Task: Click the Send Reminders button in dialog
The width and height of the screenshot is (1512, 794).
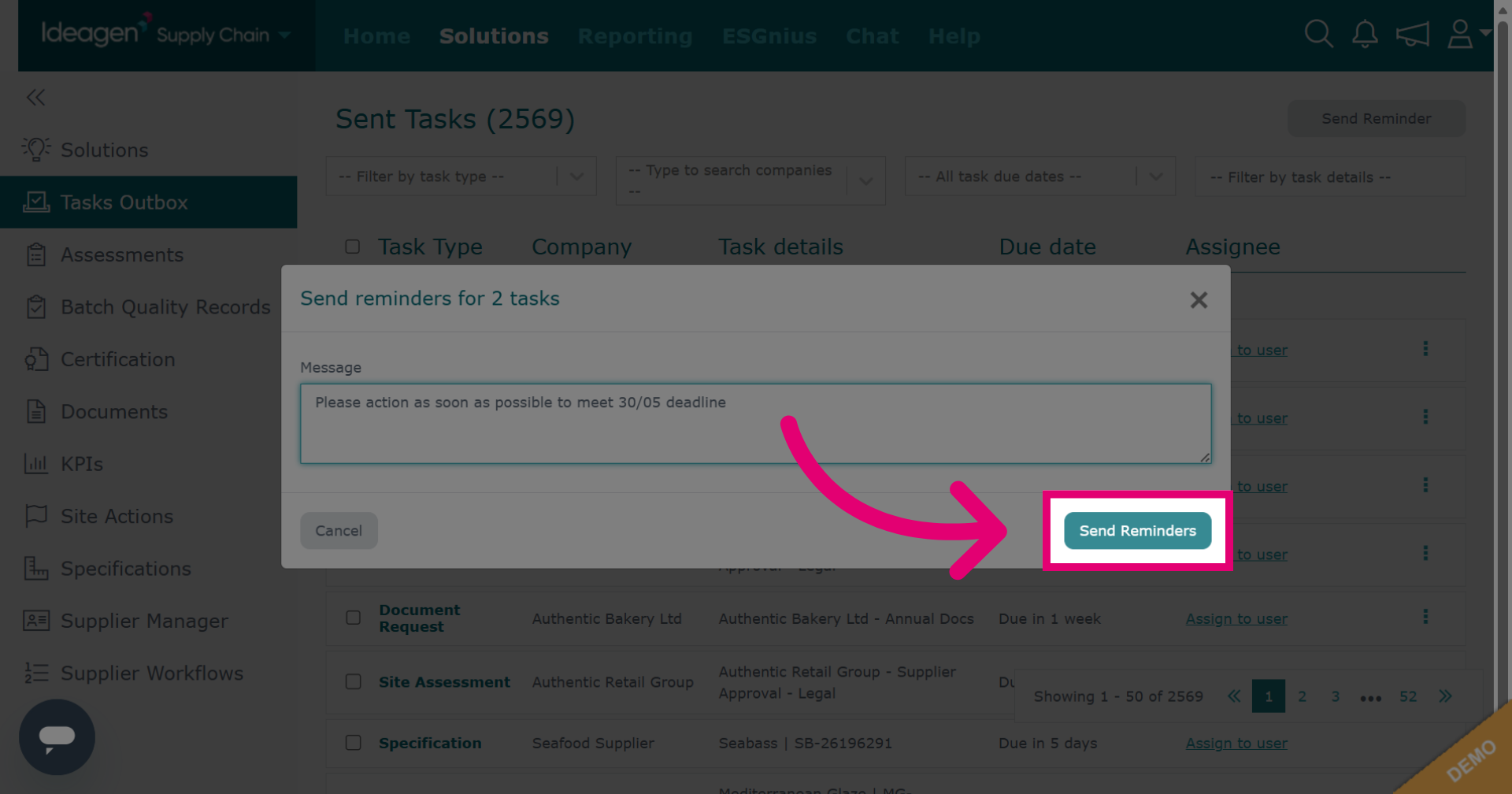Action: pyautogui.click(x=1137, y=531)
